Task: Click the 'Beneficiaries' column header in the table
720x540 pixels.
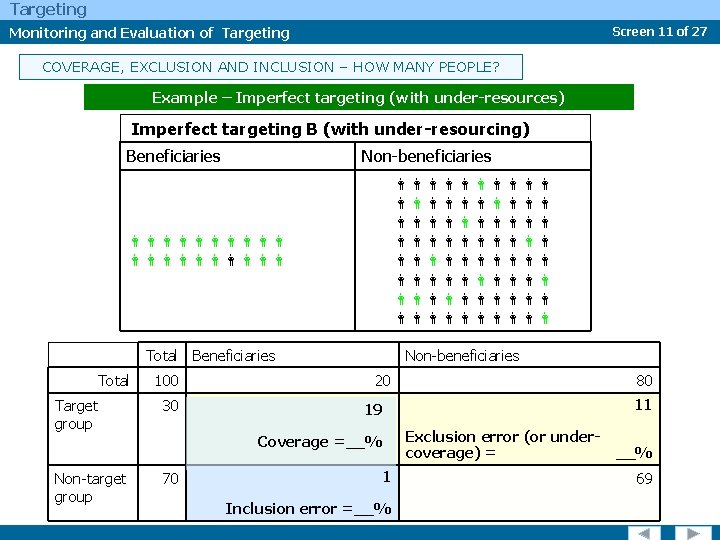Action: click(233, 356)
